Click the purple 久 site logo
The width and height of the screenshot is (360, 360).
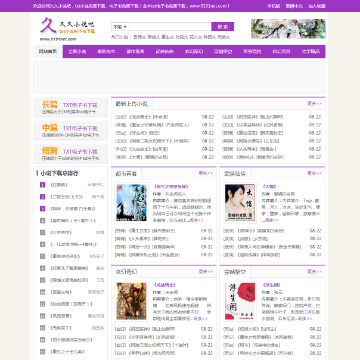[48, 25]
